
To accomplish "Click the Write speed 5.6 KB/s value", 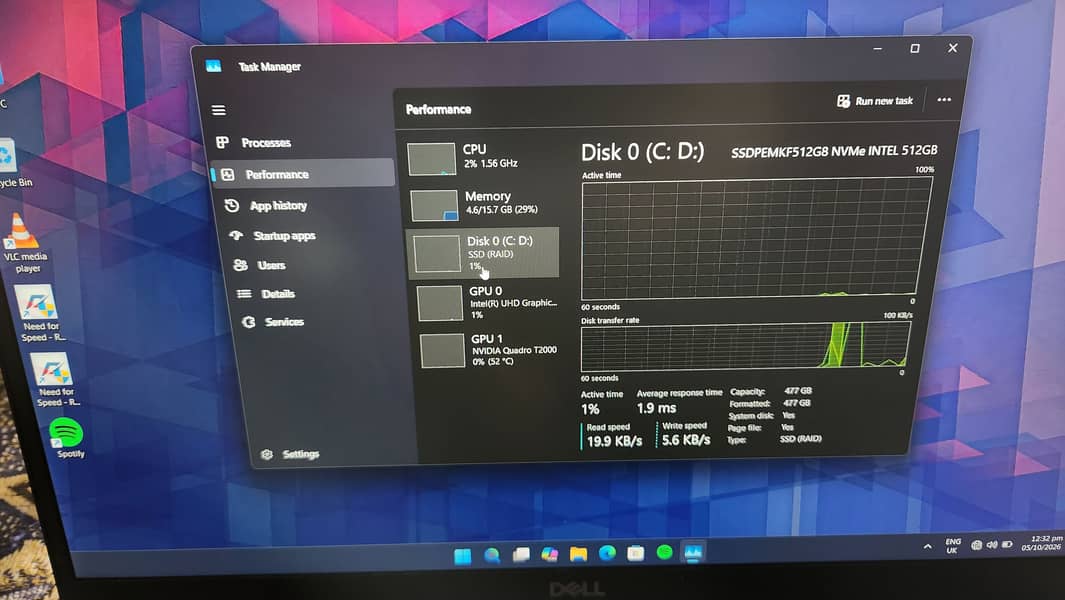I will coord(686,440).
